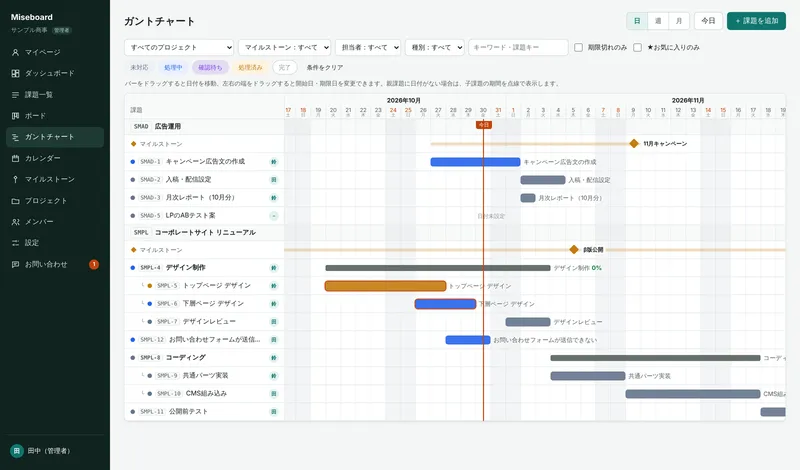Open the すべてのプロジェクト dropdown
The image size is (800, 470).
(179, 47)
